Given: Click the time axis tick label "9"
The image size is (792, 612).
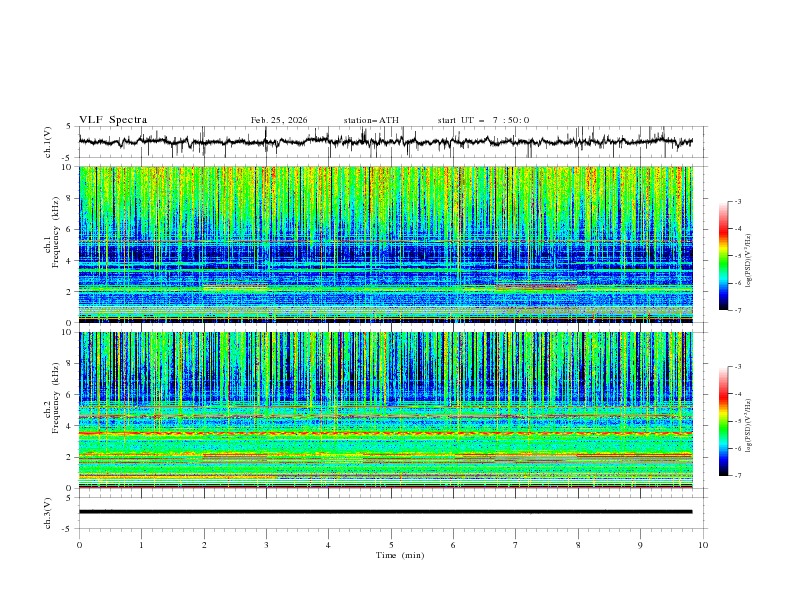Looking at the screenshot, I should click(640, 545).
